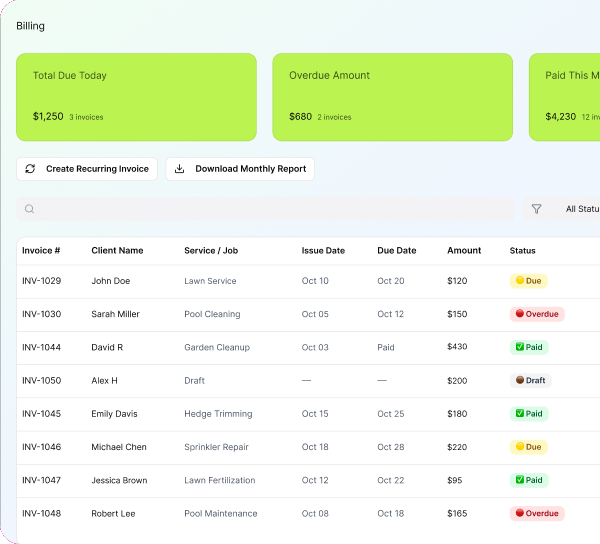Focus the invoice search field
This screenshot has height=544, width=600.
tap(266, 209)
